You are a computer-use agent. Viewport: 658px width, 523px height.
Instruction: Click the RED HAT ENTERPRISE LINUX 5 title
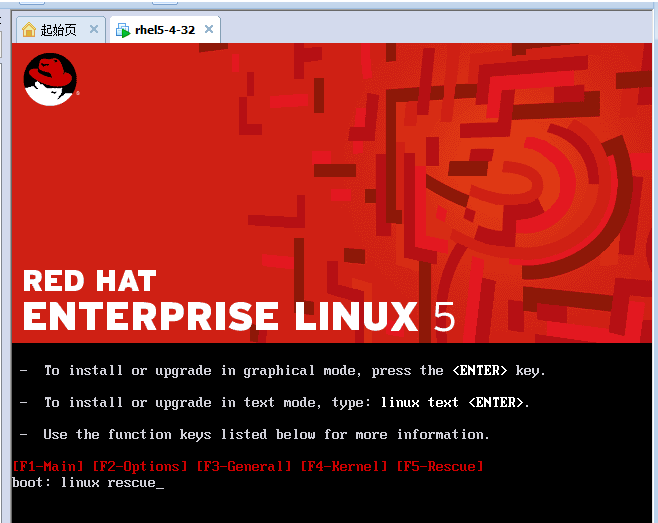[239, 301]
